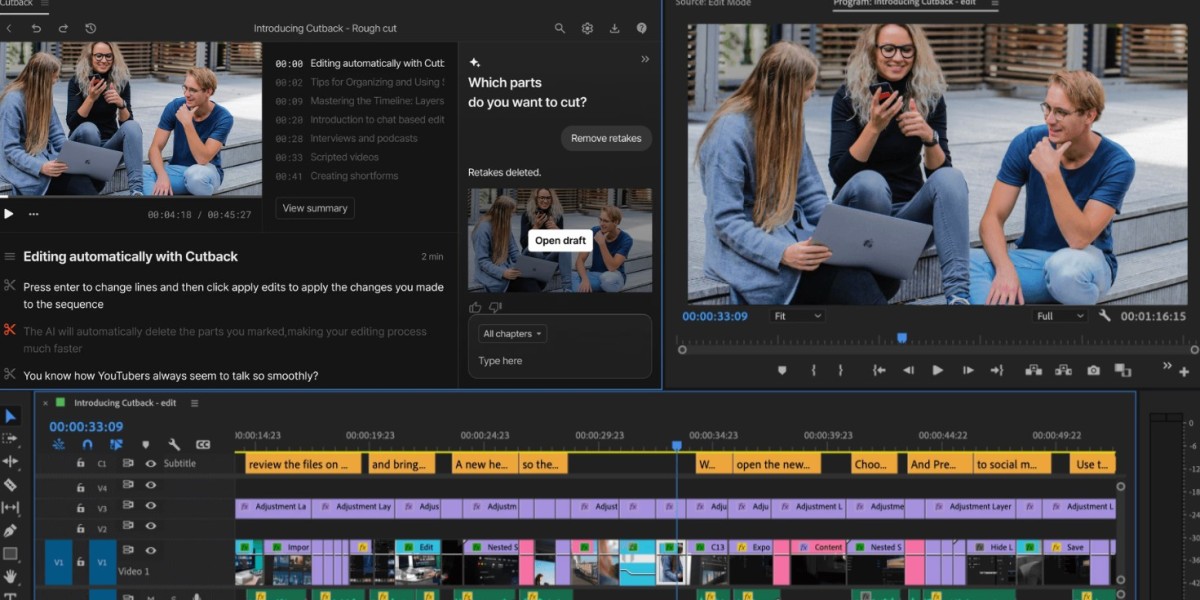Click the Program monitor scrub bar playhead
This screenshot has width=1200, height=600.
(x=901, y=338)
